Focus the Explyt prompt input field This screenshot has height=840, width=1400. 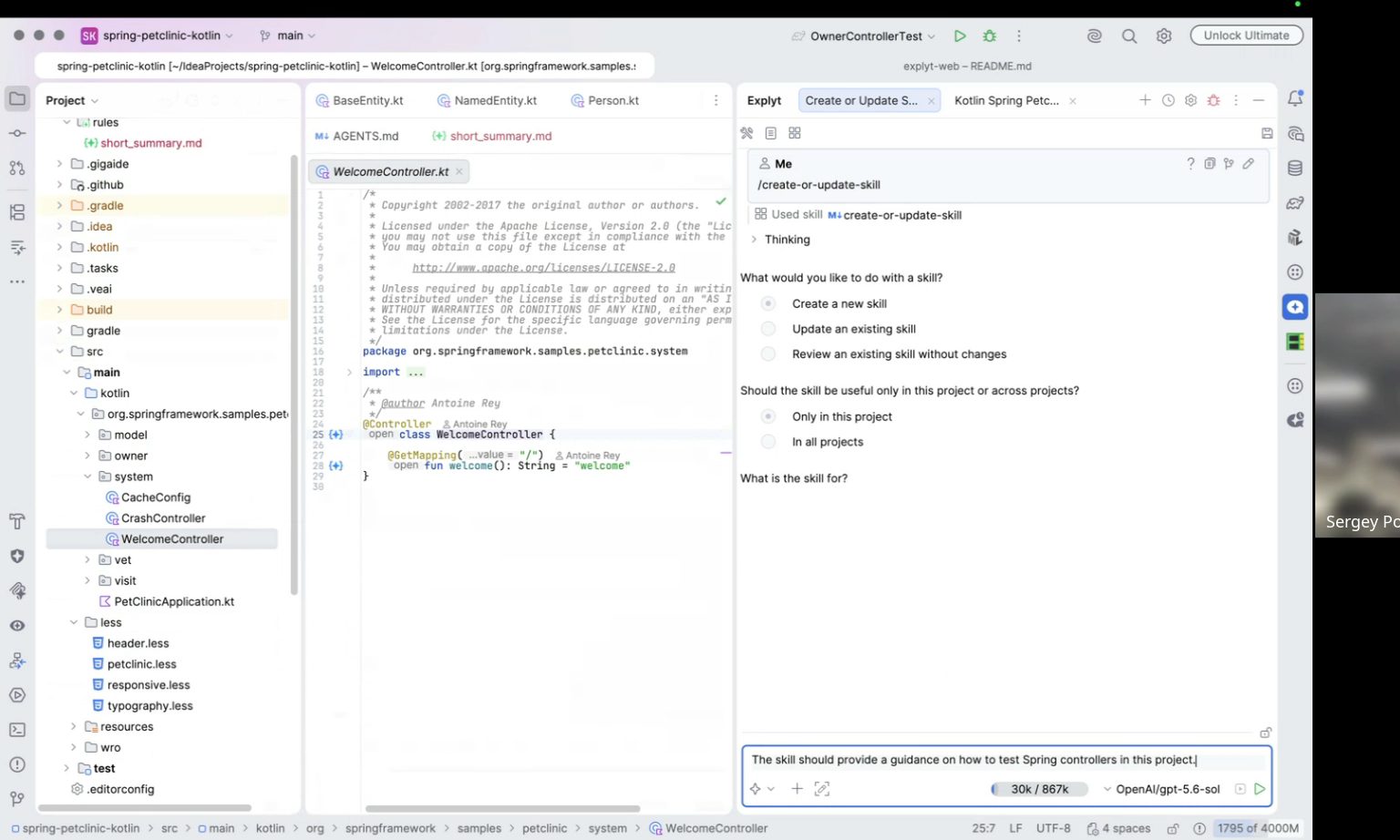pyautogui.click(x=1006, y=760)
